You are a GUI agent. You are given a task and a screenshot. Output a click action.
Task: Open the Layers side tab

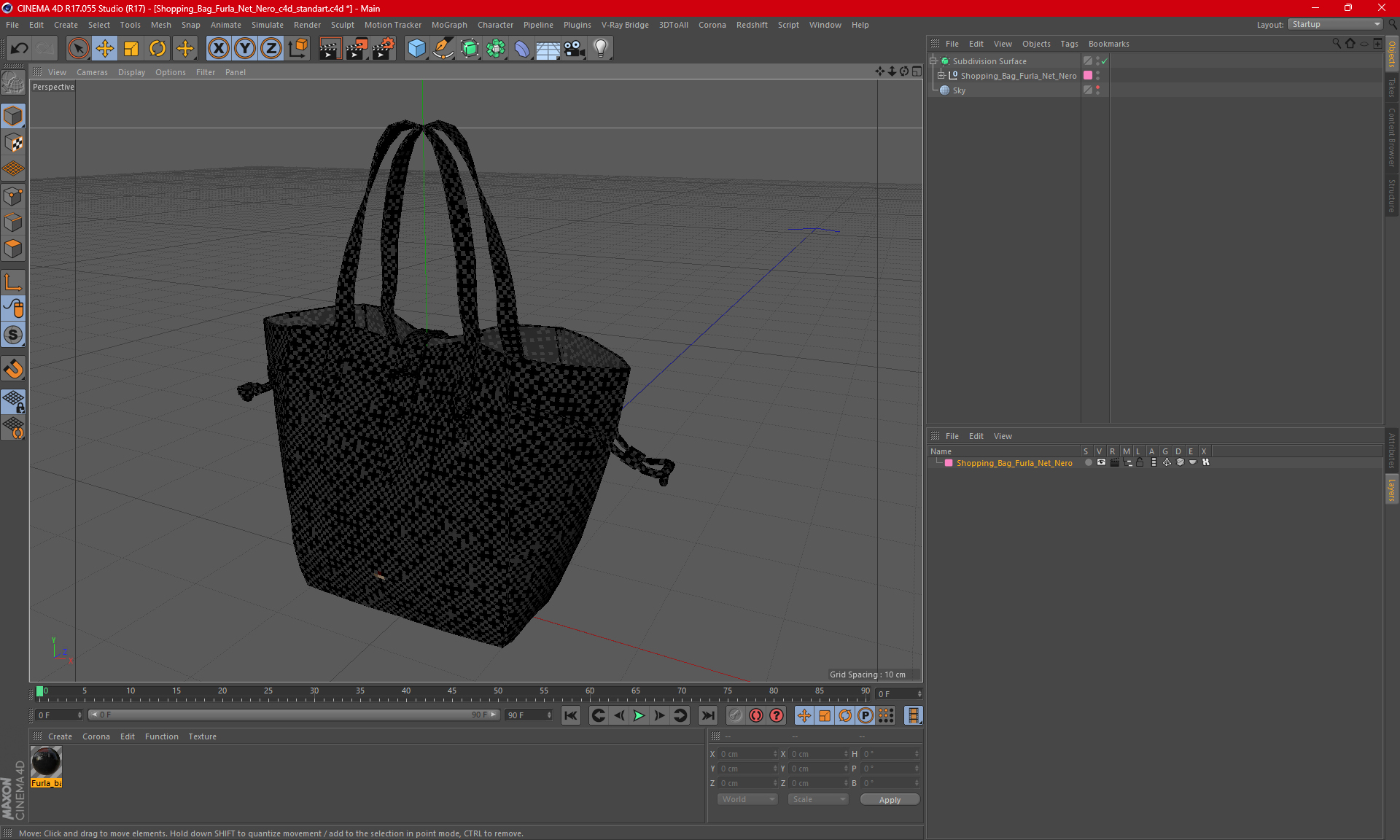(1392, 490)
